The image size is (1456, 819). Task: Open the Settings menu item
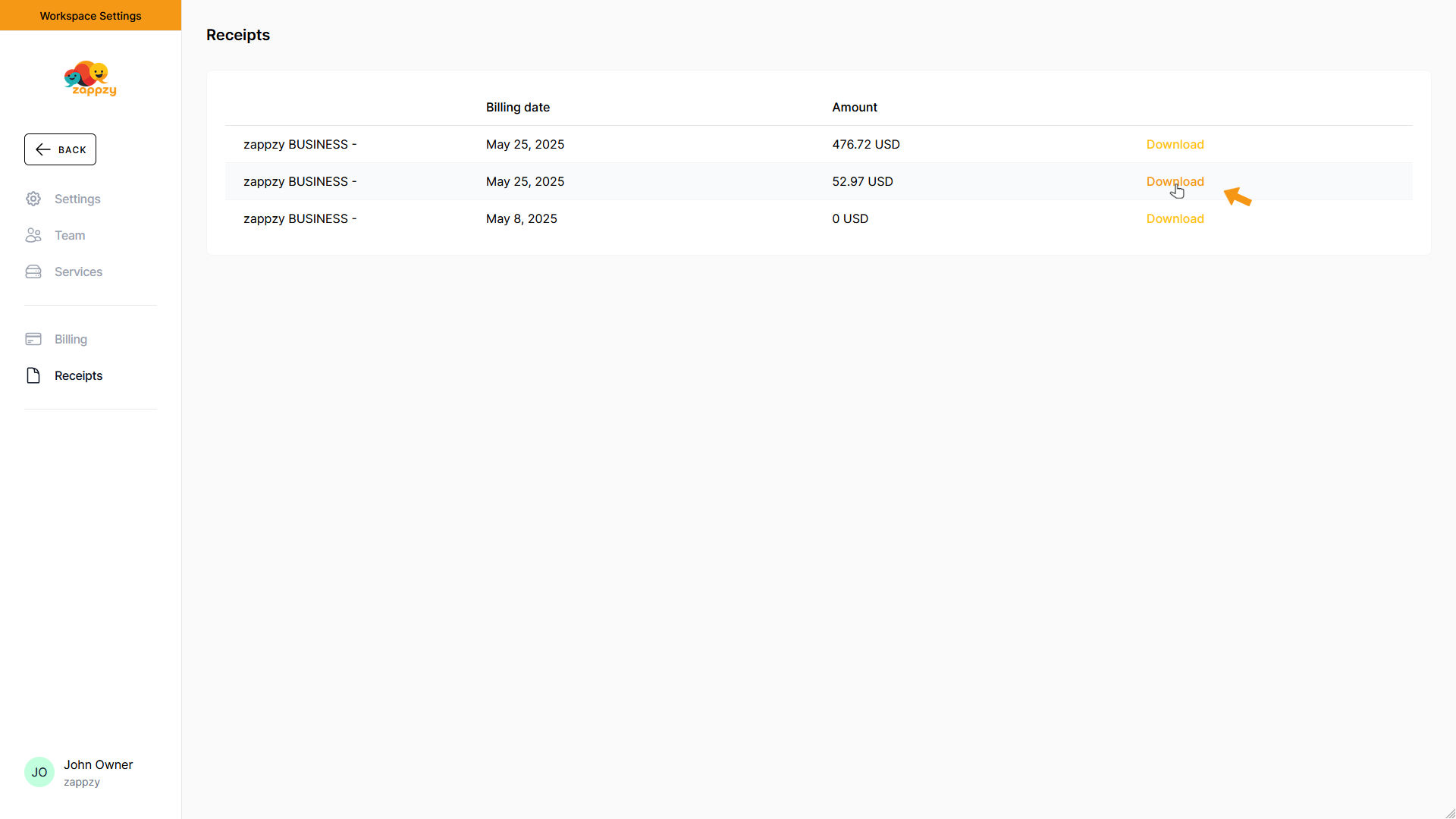point(77,199)
